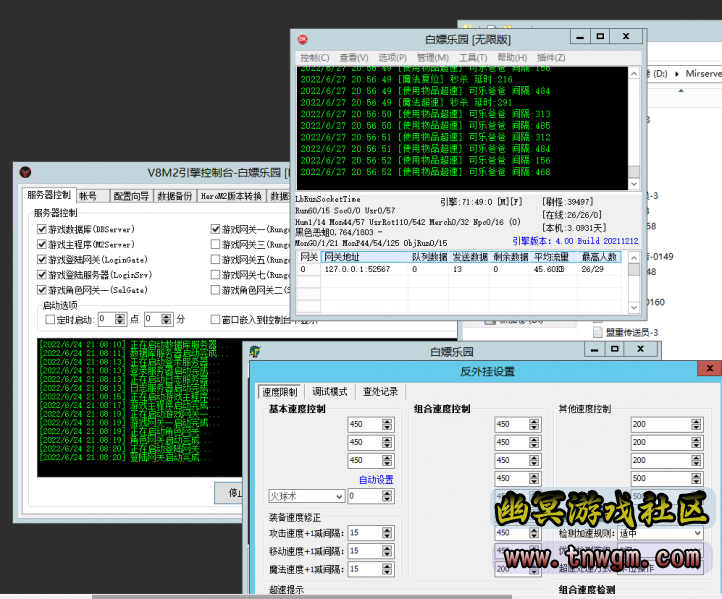Enable 游戏网关三 checkbox

(x=215, y=244)
